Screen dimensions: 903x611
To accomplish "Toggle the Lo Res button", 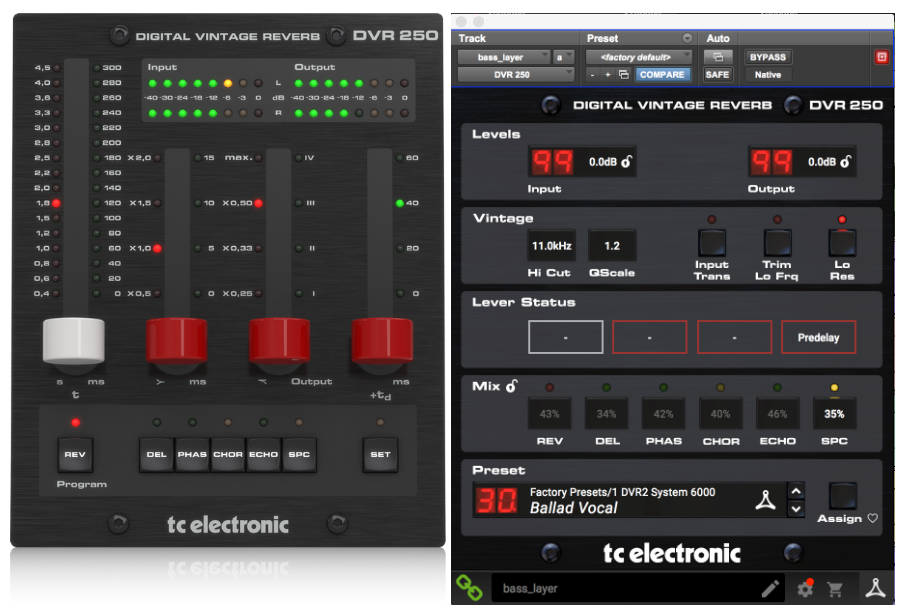I will (842, 243).
